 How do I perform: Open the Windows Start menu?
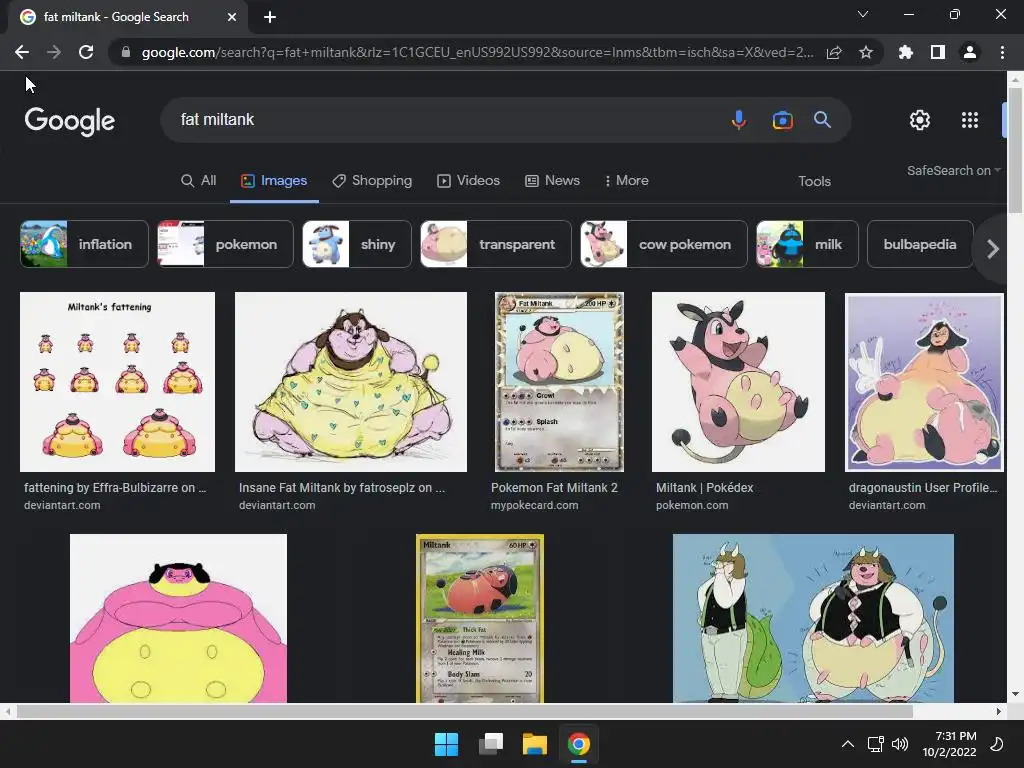[447, 744]
